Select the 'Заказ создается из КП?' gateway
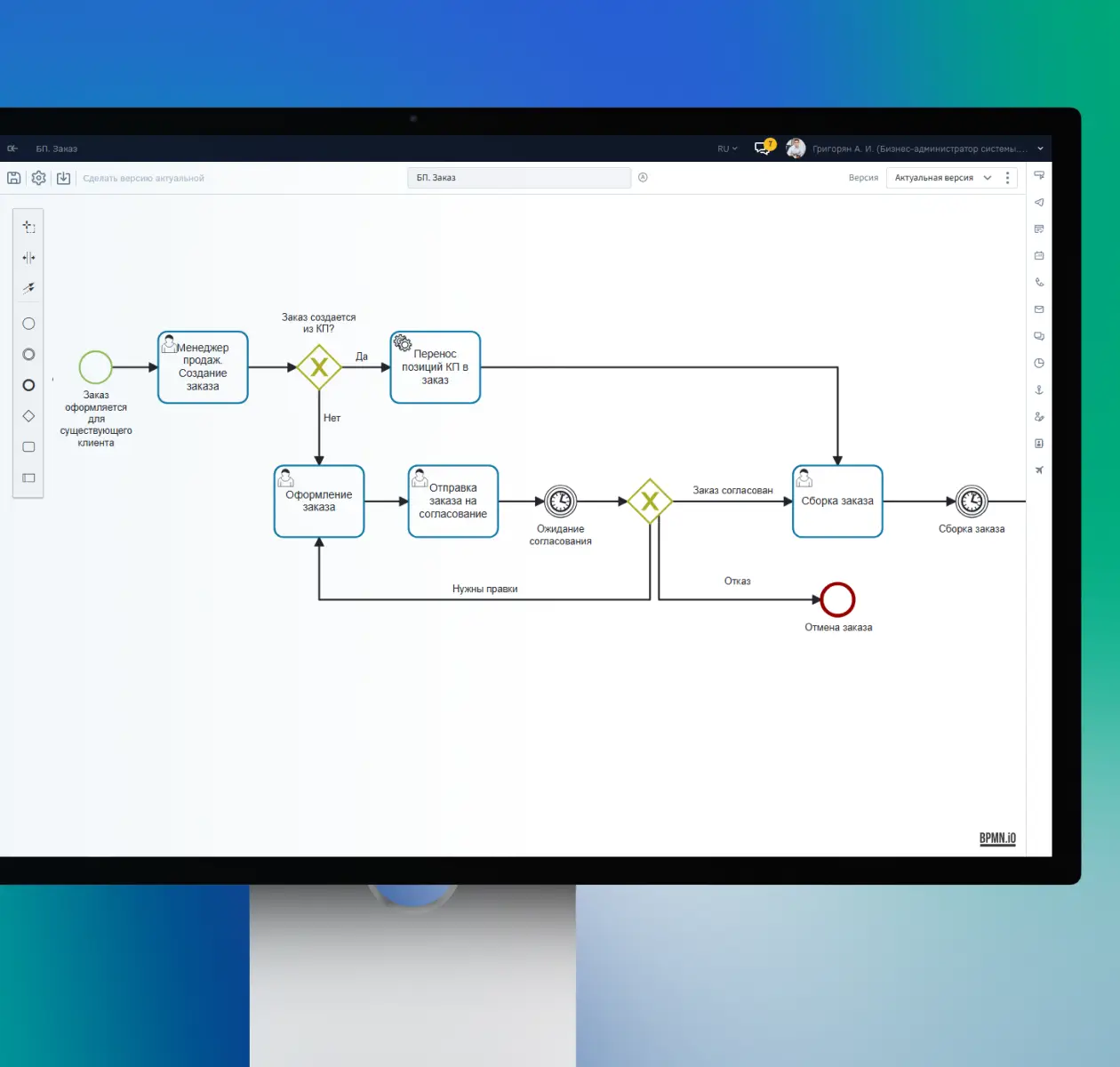The image size is (1120, 1067). point(319,367)
